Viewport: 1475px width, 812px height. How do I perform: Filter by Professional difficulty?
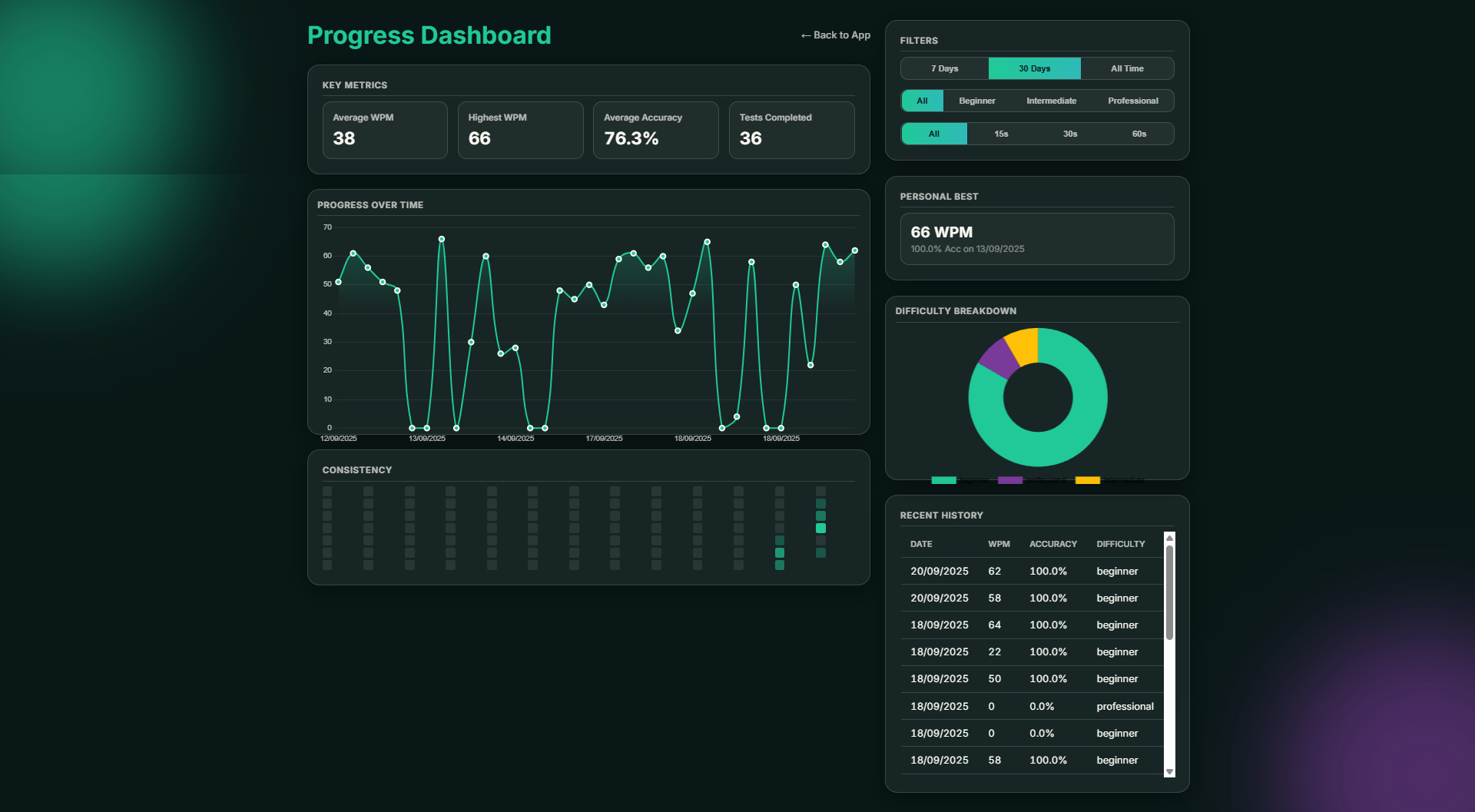[1132, 101]
